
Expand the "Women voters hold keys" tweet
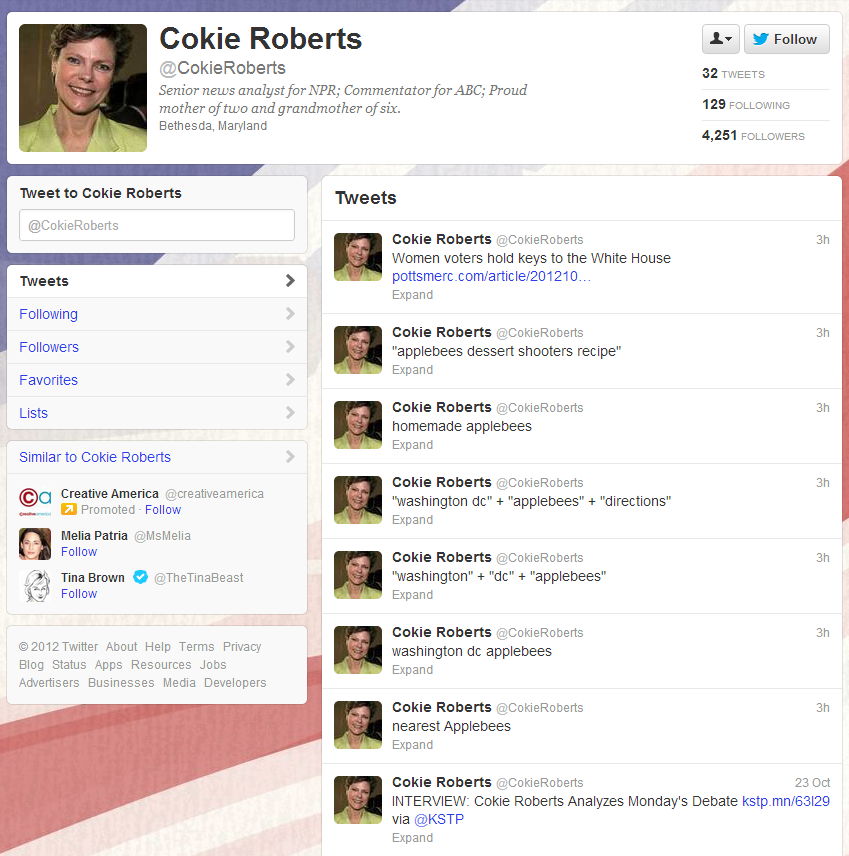412,295
